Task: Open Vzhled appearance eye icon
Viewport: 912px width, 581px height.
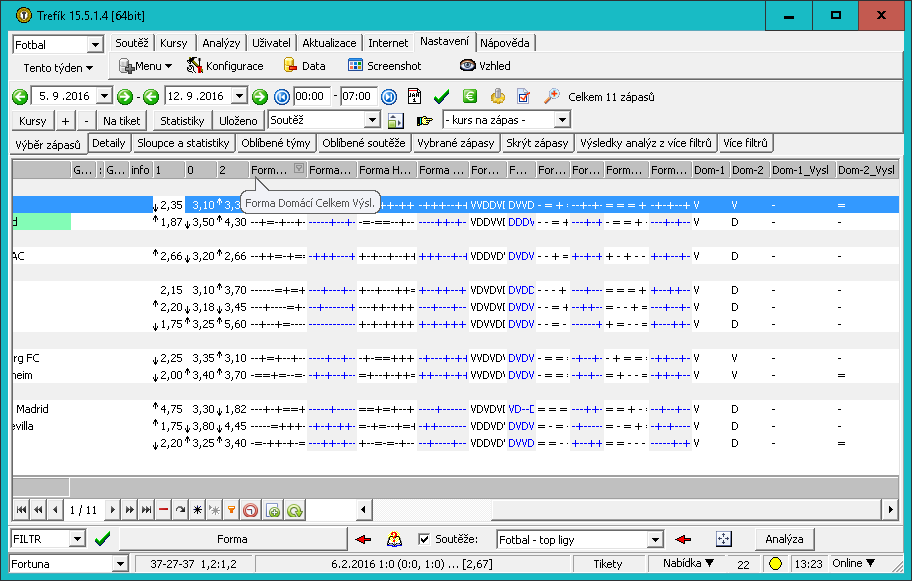Action: click(x=468, y=65)
